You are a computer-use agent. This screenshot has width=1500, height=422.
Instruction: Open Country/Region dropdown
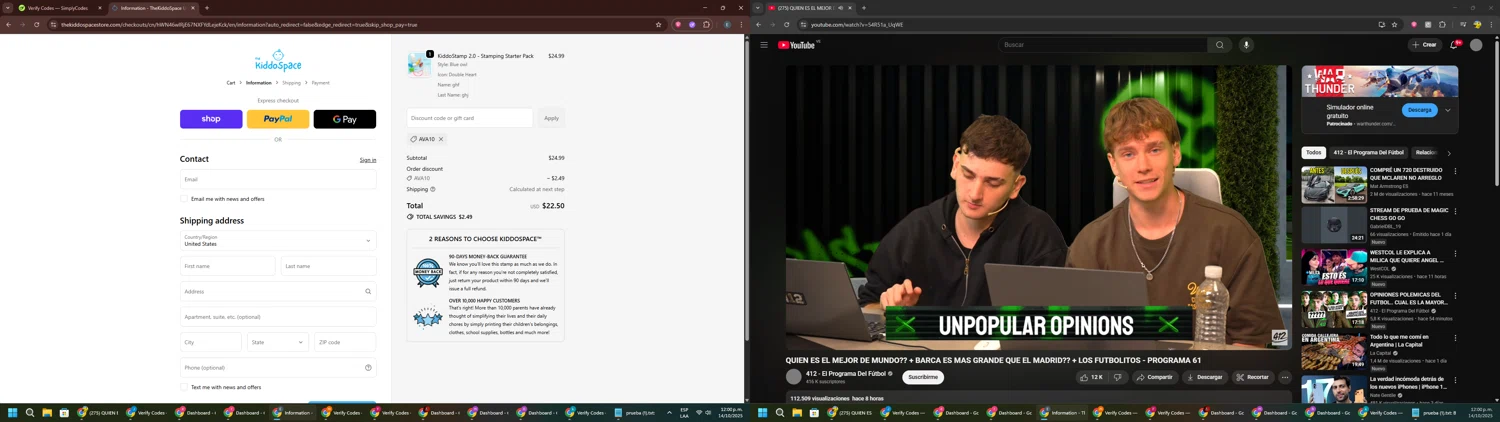(x=278, y=241)
